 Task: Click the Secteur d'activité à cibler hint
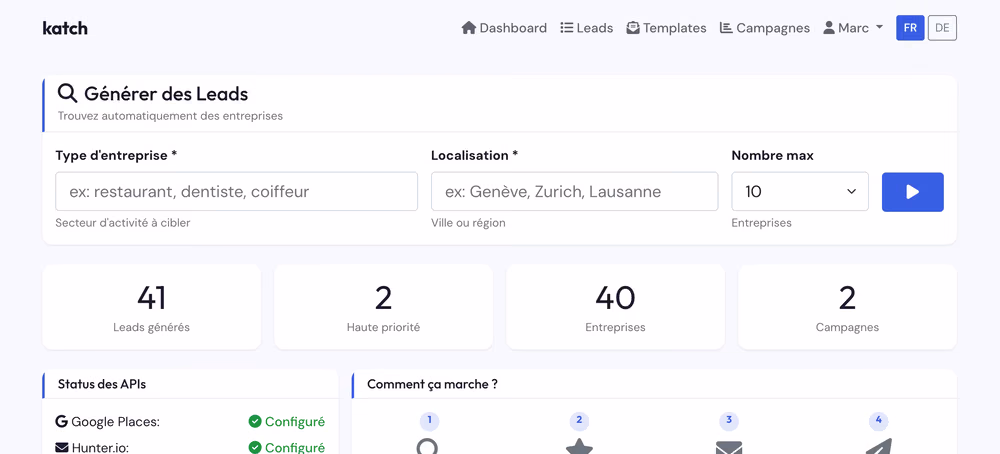pyautogui.click(x=122, y=223)
